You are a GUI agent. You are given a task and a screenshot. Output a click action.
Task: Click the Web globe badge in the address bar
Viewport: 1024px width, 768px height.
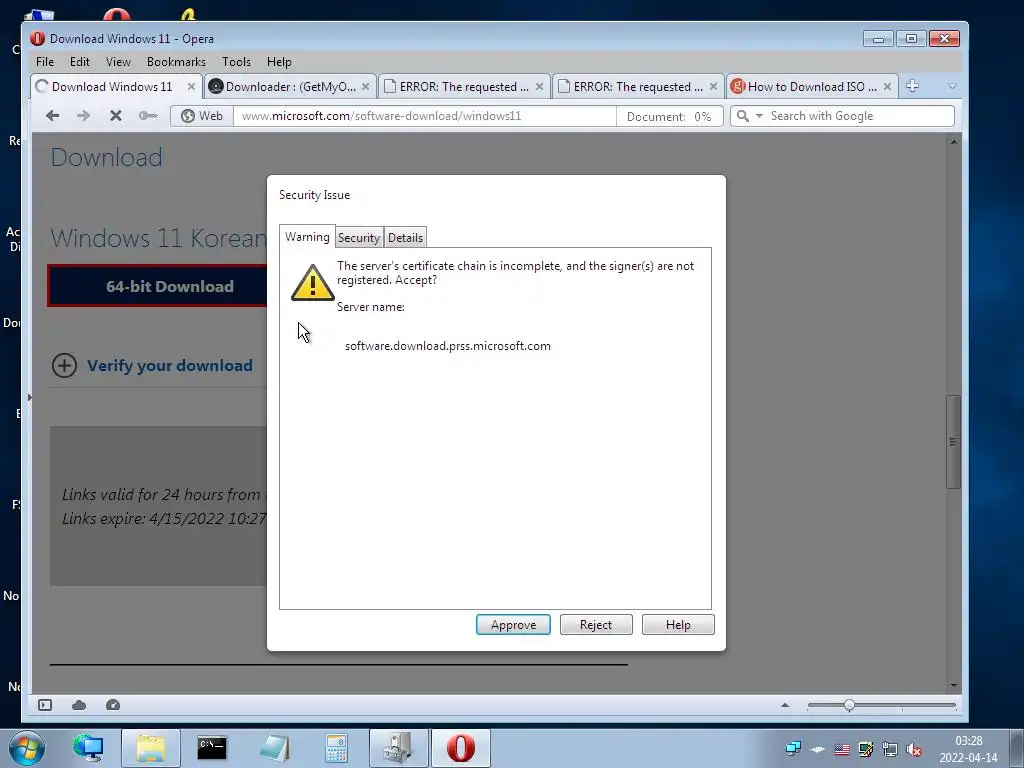coord(202,116)
